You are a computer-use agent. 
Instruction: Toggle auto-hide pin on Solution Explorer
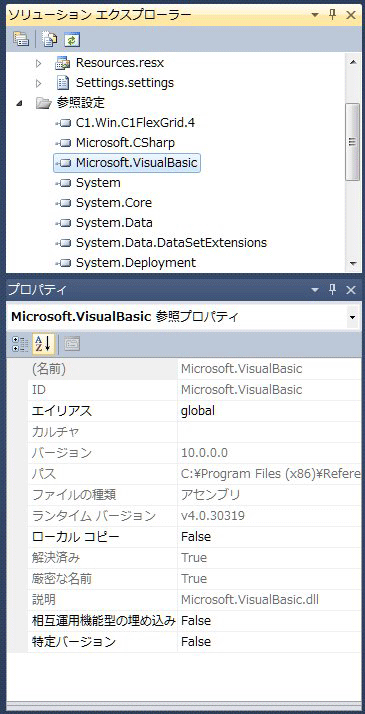point(333,15)
